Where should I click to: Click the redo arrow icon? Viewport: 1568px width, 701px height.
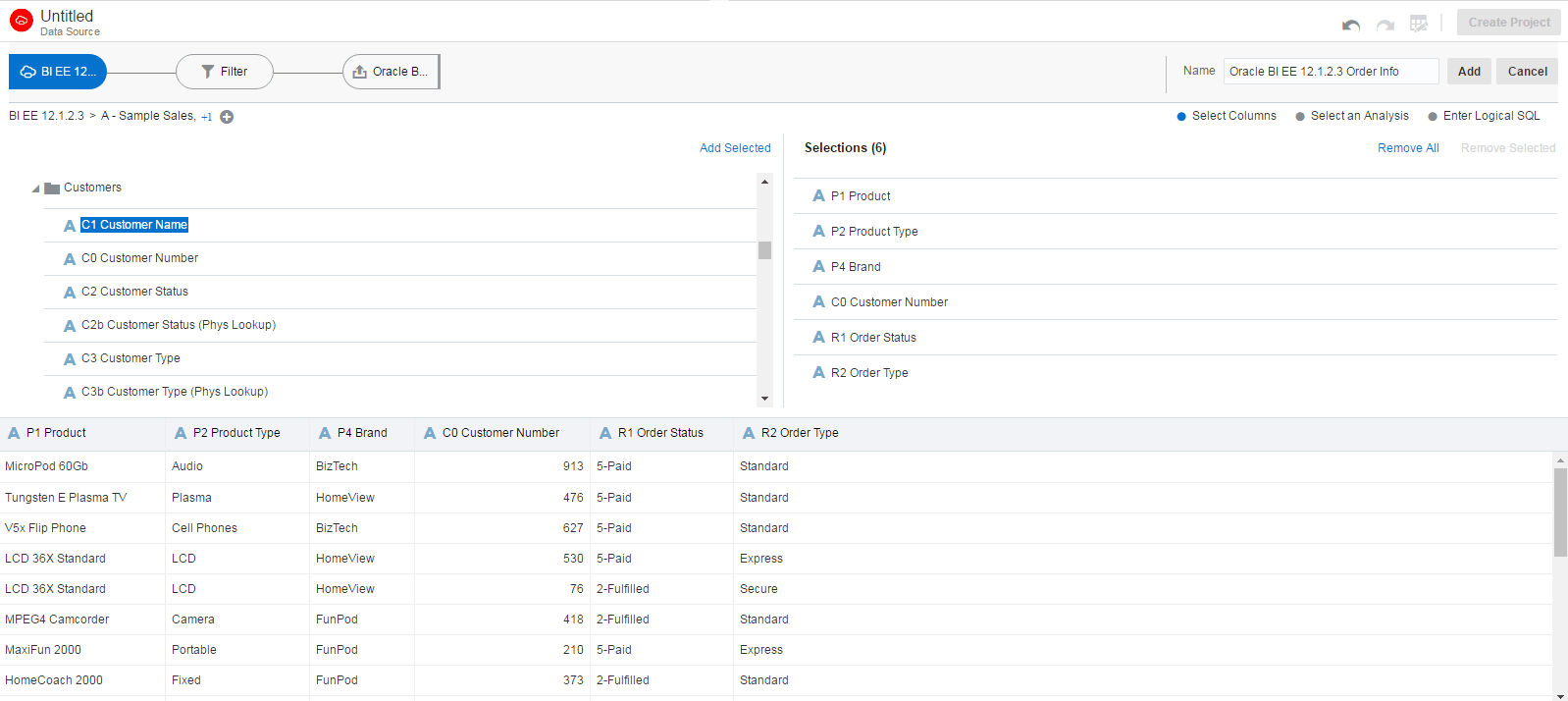(1385, 25)
